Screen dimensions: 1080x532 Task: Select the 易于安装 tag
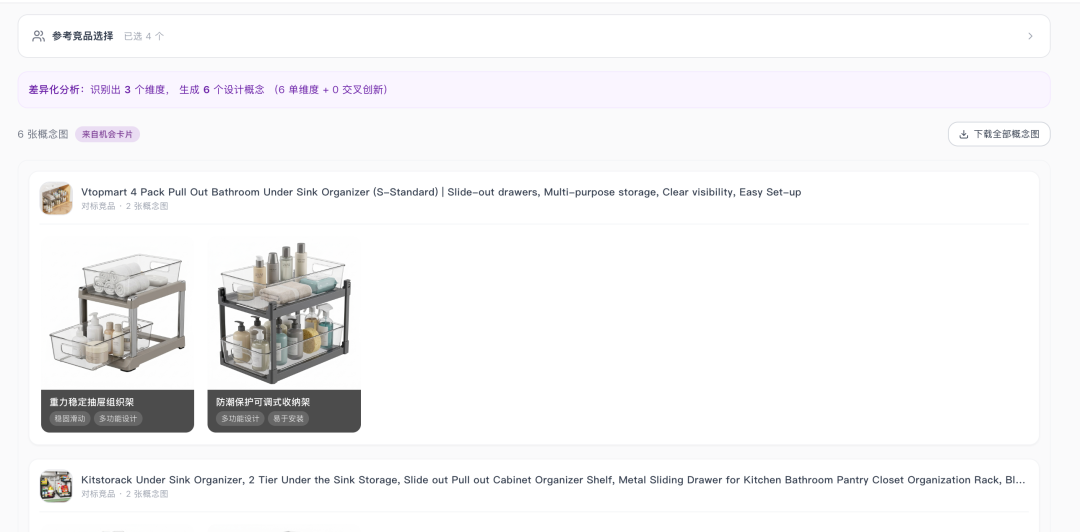288,418
